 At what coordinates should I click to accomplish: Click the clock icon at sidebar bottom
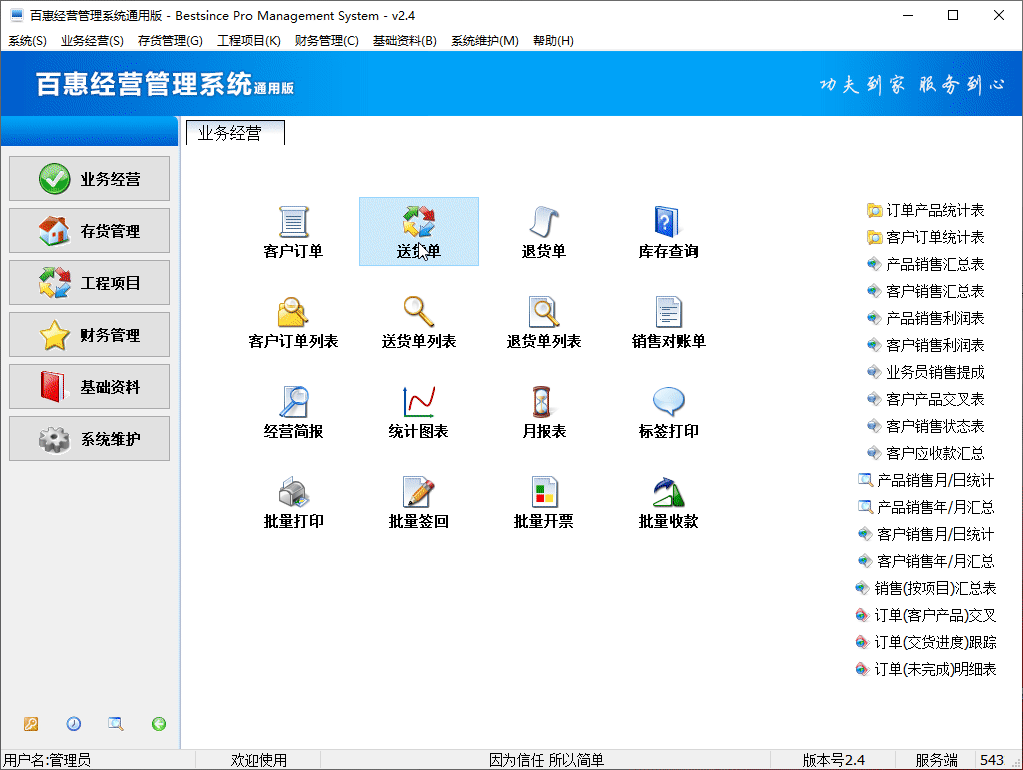pyautogui.click(x=74, y=724)
